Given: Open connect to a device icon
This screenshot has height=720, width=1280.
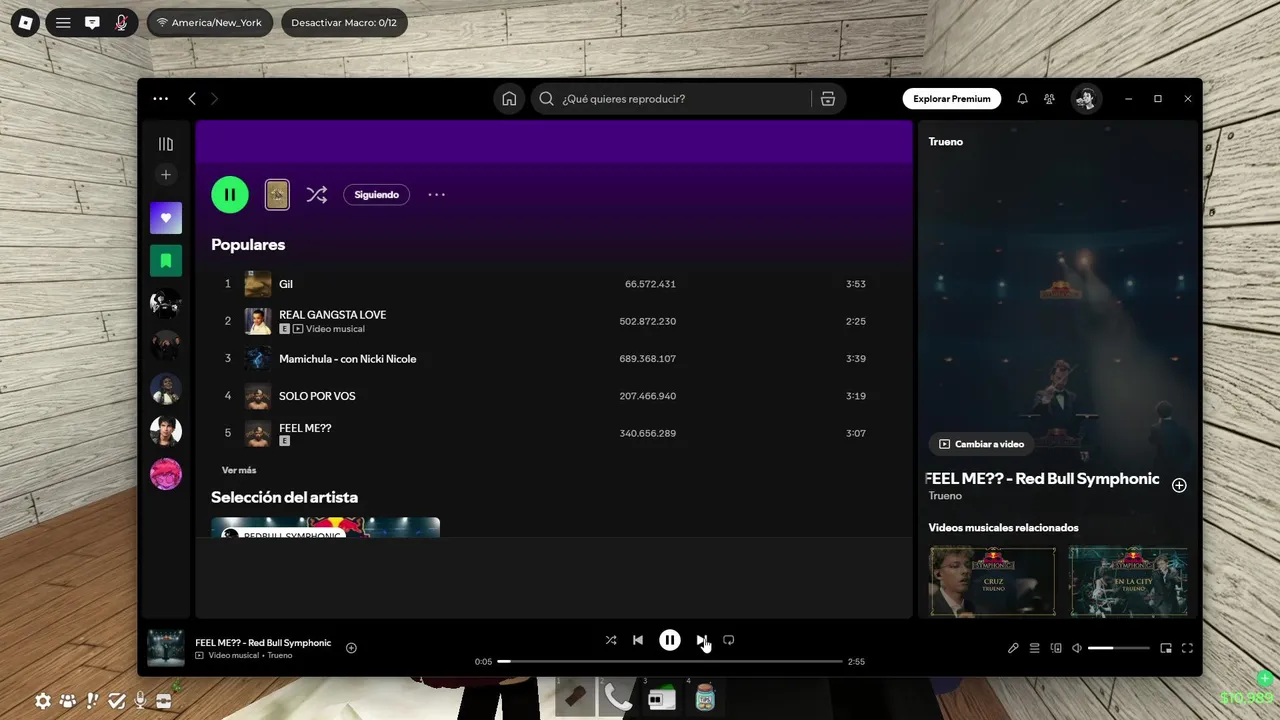Looking at the screenshot, I should tap(1056, 648).
